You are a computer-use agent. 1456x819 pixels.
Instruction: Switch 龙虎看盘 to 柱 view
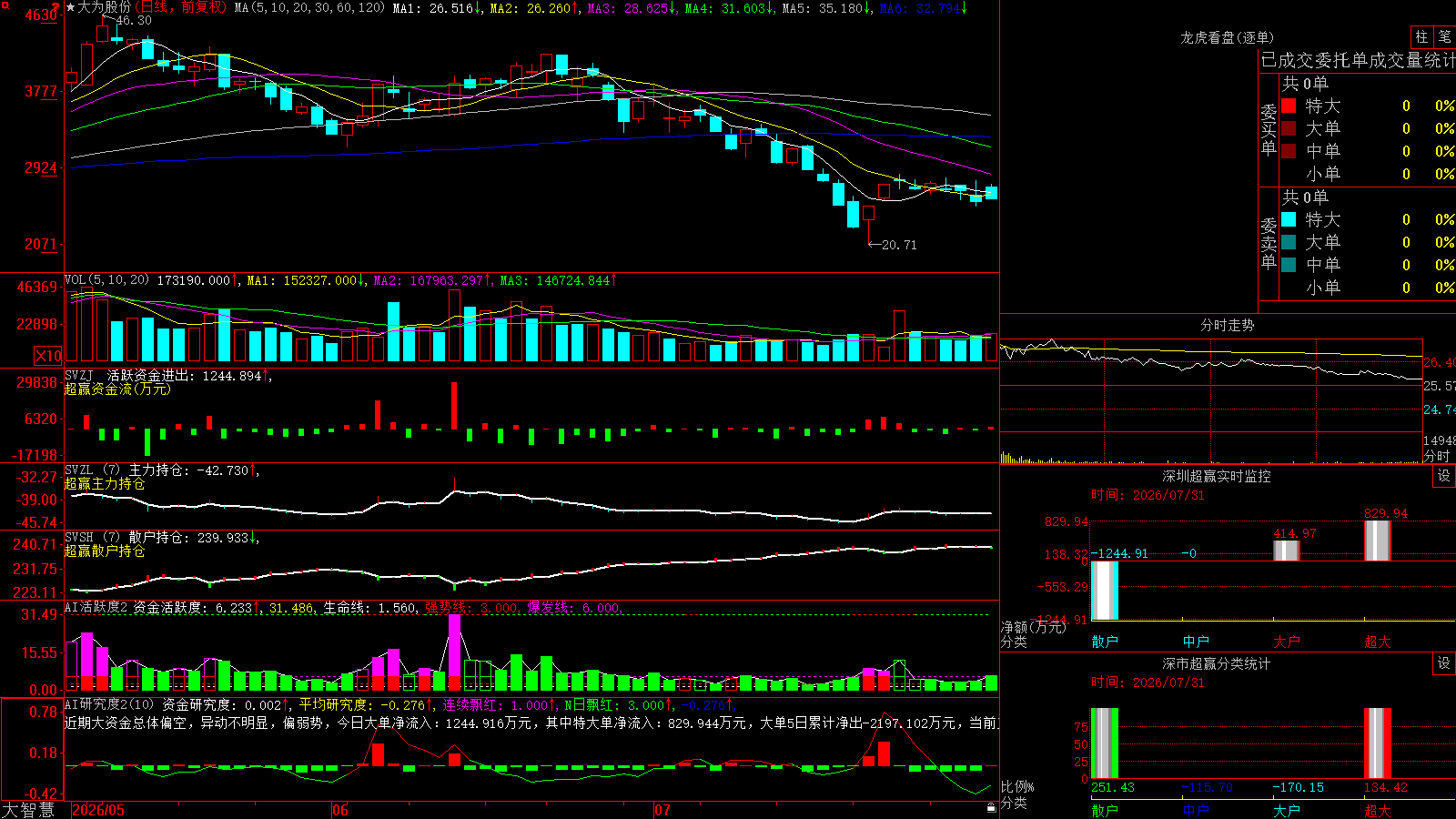(1421, 36)
